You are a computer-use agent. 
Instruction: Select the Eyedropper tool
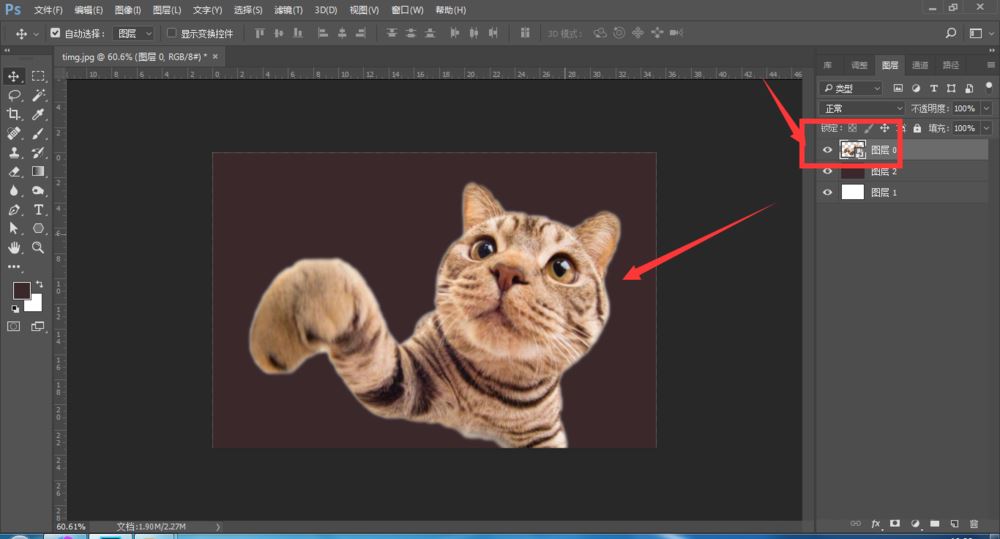click(x=38, y=114)
